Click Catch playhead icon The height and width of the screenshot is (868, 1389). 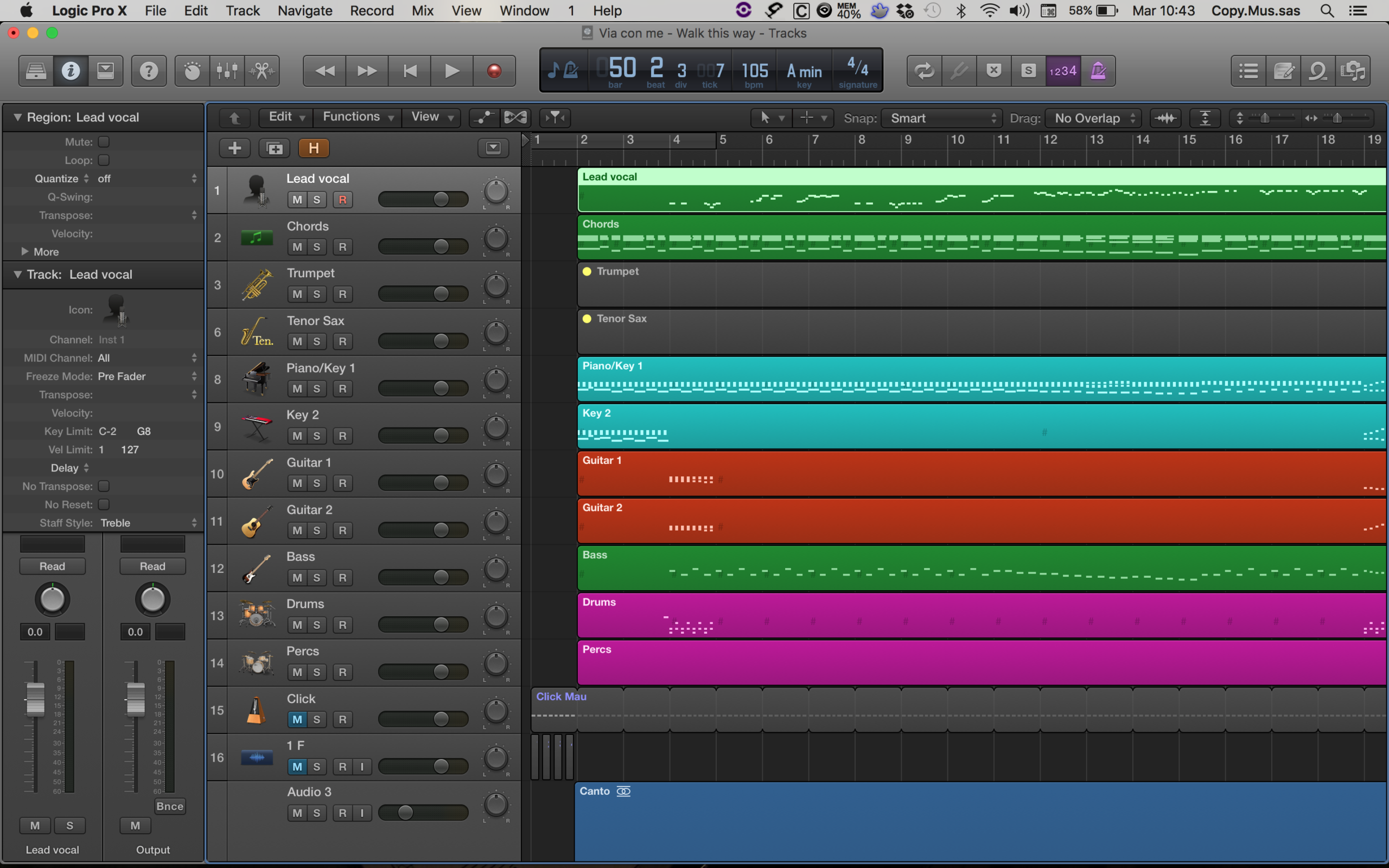tap(555, 117)
